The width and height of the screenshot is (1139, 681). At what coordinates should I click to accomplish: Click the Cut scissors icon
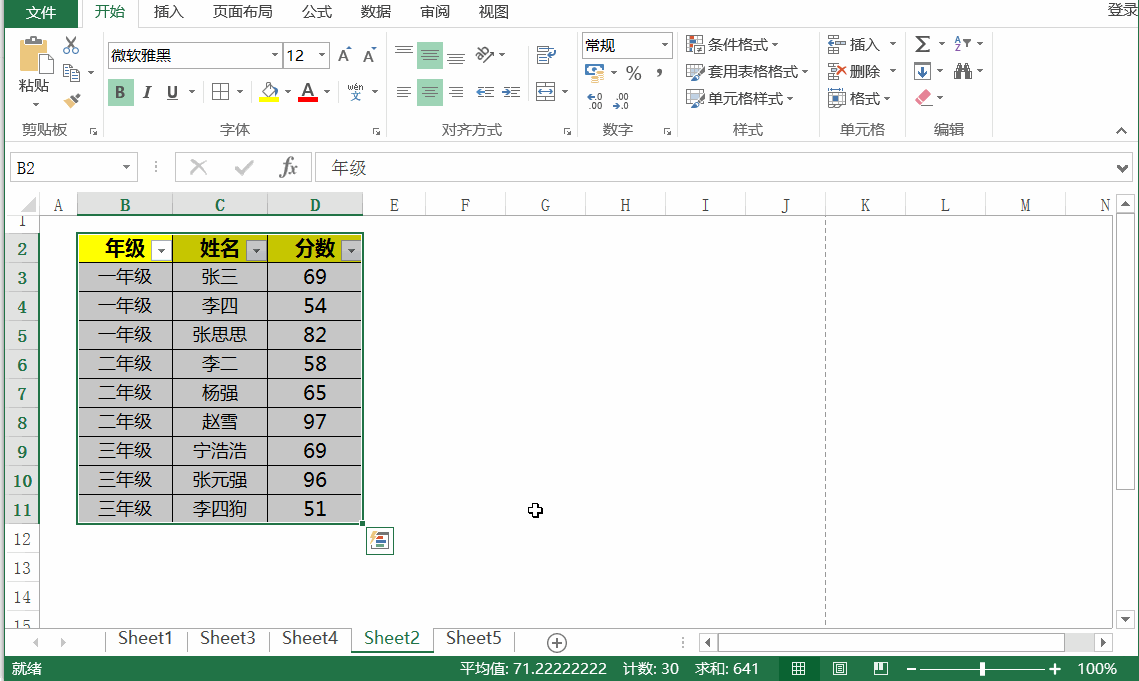[71, 45]
